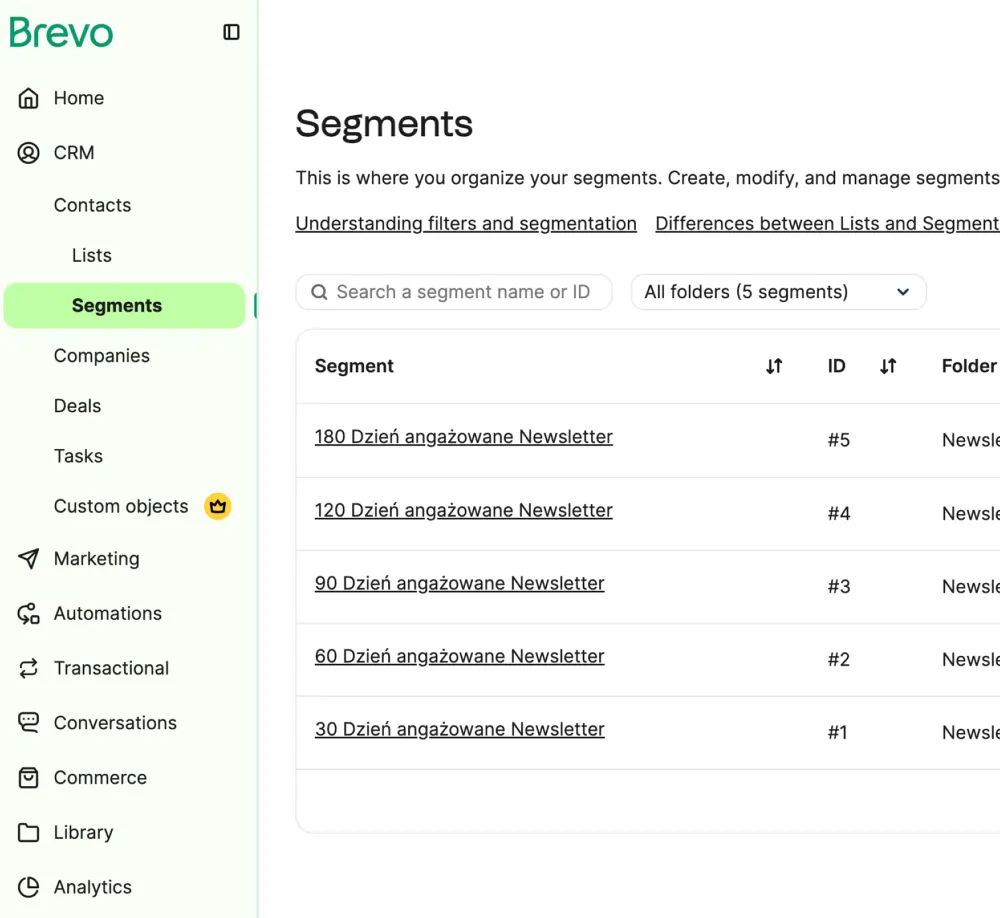The image size is (1000, 918).
Task: Open Differences between Lists and Segments link
Action: click(x=827, y=223)
